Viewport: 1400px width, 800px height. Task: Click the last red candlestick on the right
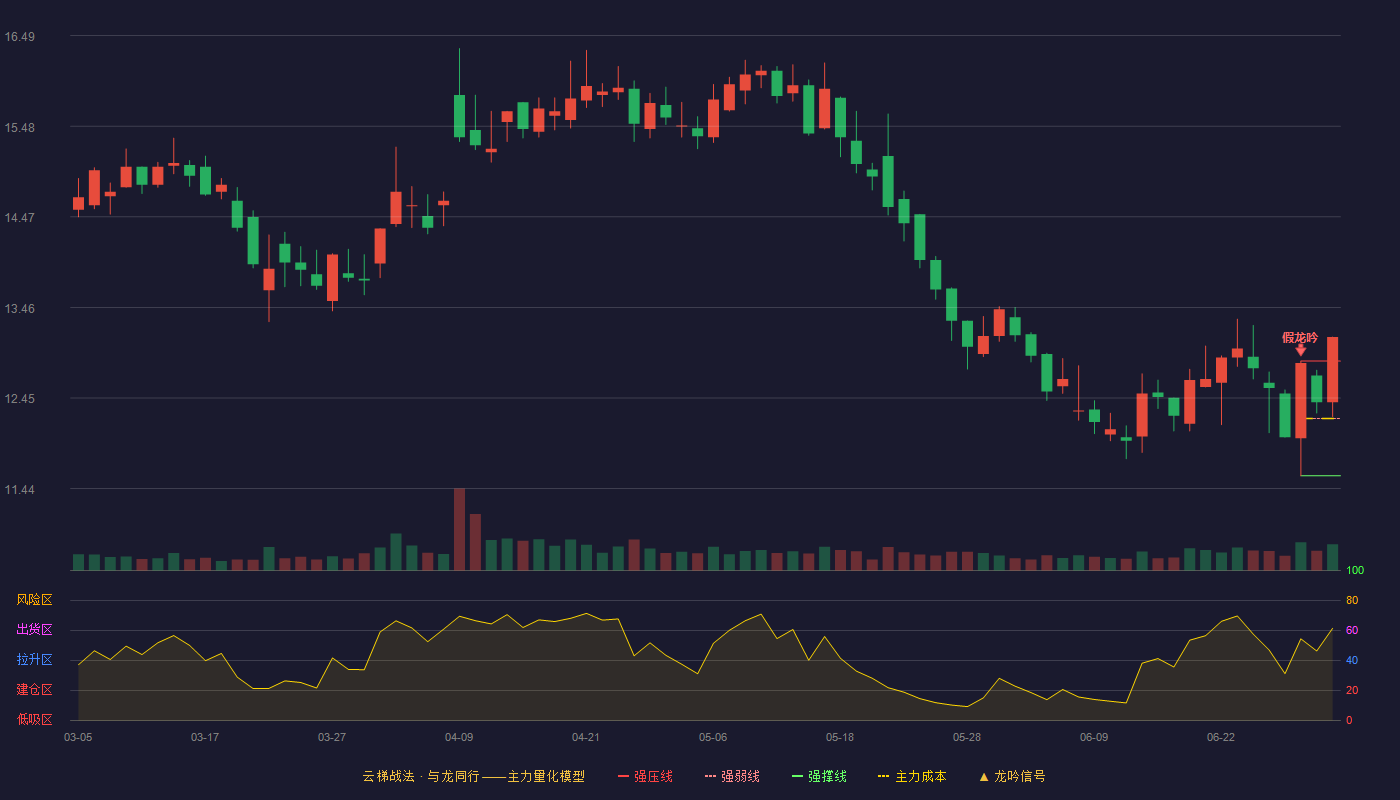(1332, 370)
